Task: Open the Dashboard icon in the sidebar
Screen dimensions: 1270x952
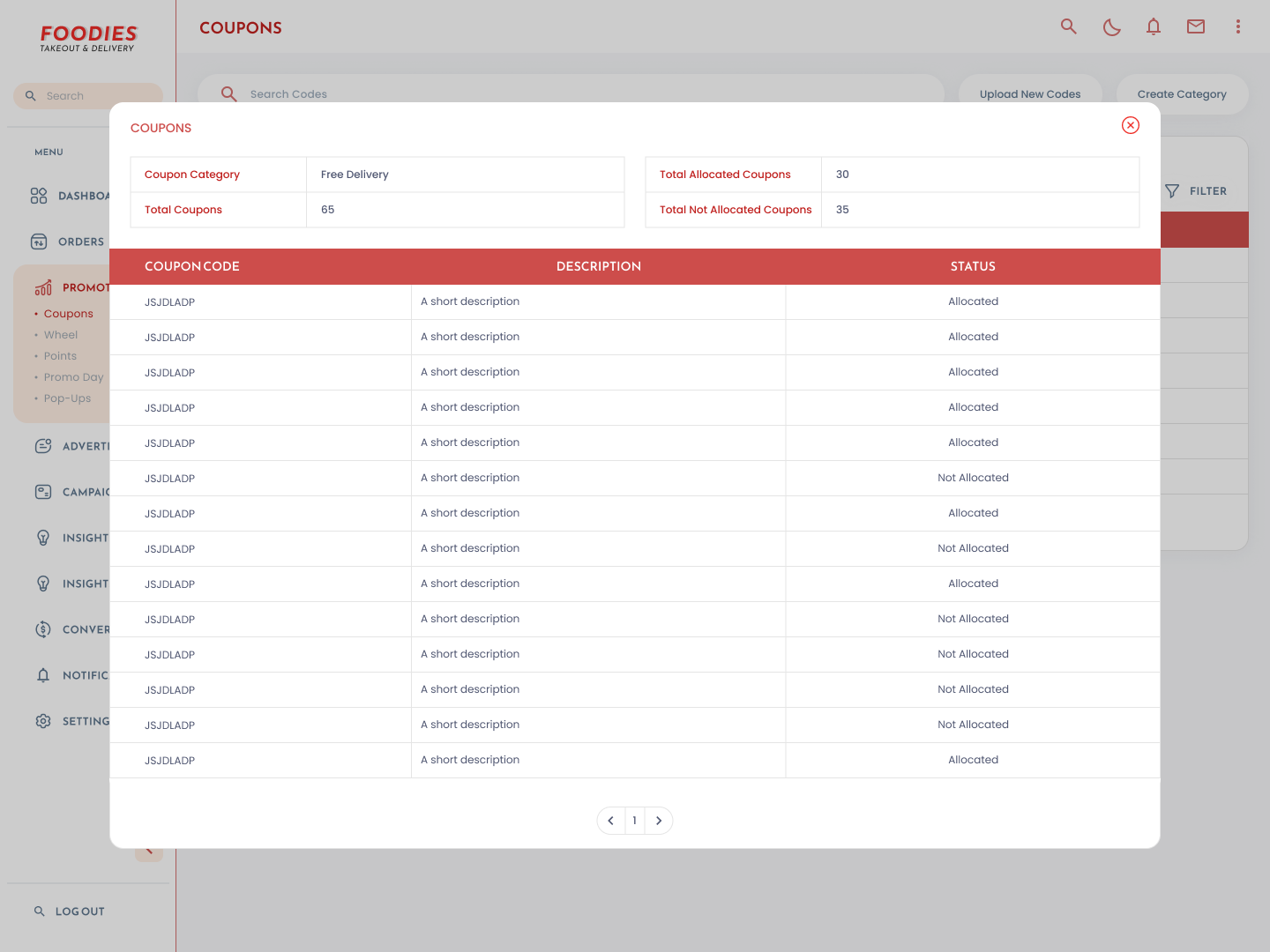Action: tap(39, 196)
